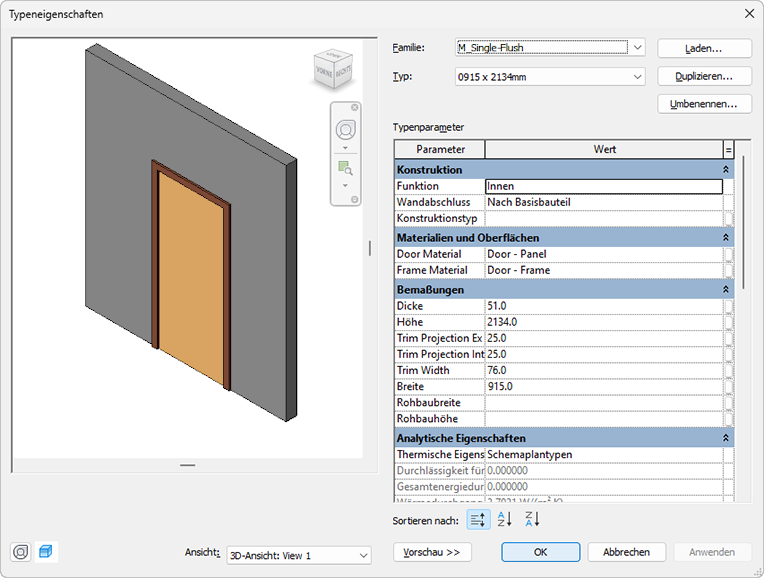This screenshot has height=578, width=764.
Task: Open the steering wheel navigation tool
Action: (x=345, y=130)
